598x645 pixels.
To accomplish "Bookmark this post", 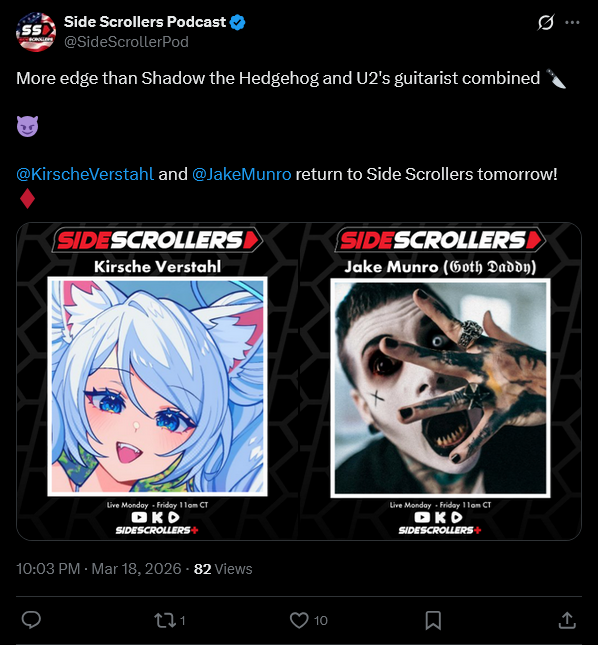I will (433, 620).
